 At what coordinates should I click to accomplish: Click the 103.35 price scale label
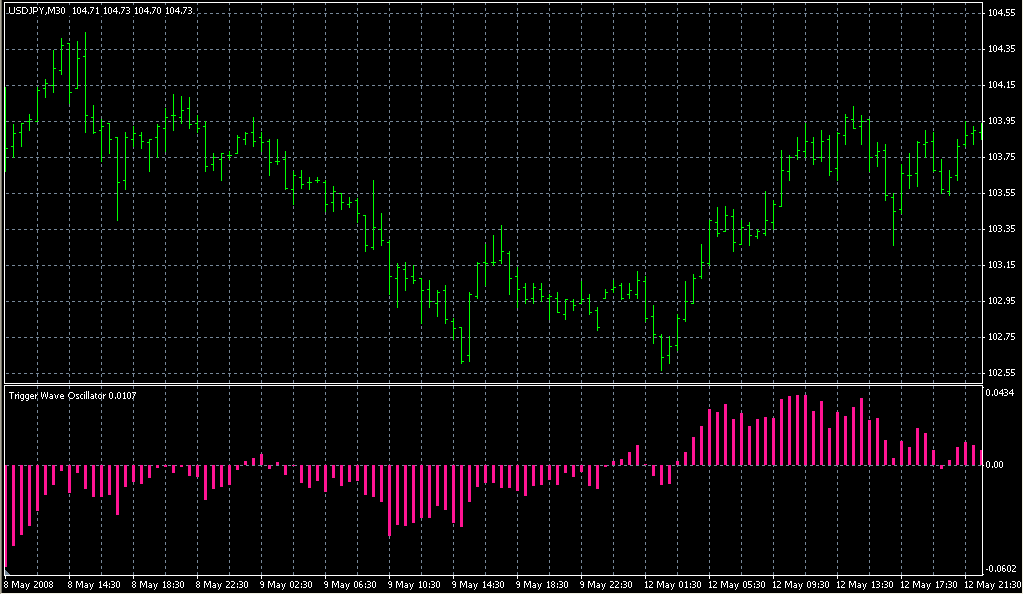click(1001, 229)
